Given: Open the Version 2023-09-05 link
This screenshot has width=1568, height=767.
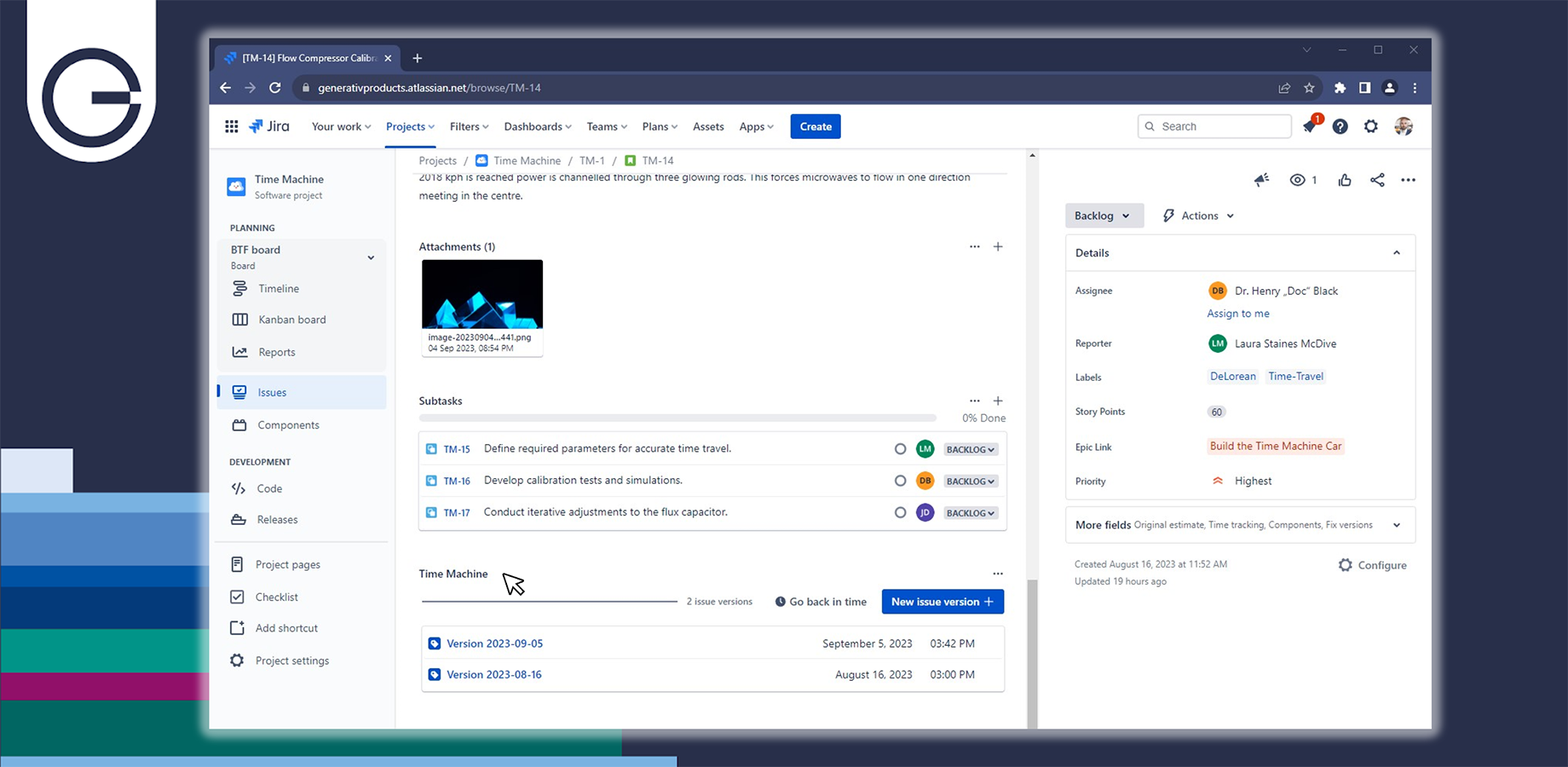Looking at the screenshot, I should coord(494,644).
